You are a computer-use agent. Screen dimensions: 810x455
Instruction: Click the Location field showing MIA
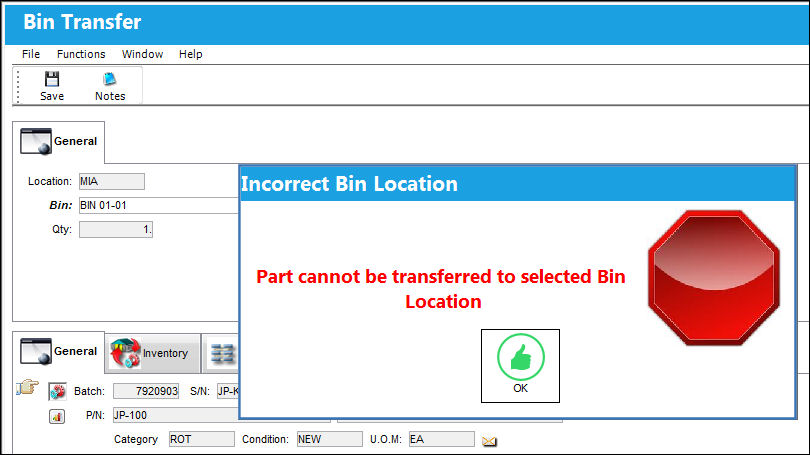coord(112,181)
